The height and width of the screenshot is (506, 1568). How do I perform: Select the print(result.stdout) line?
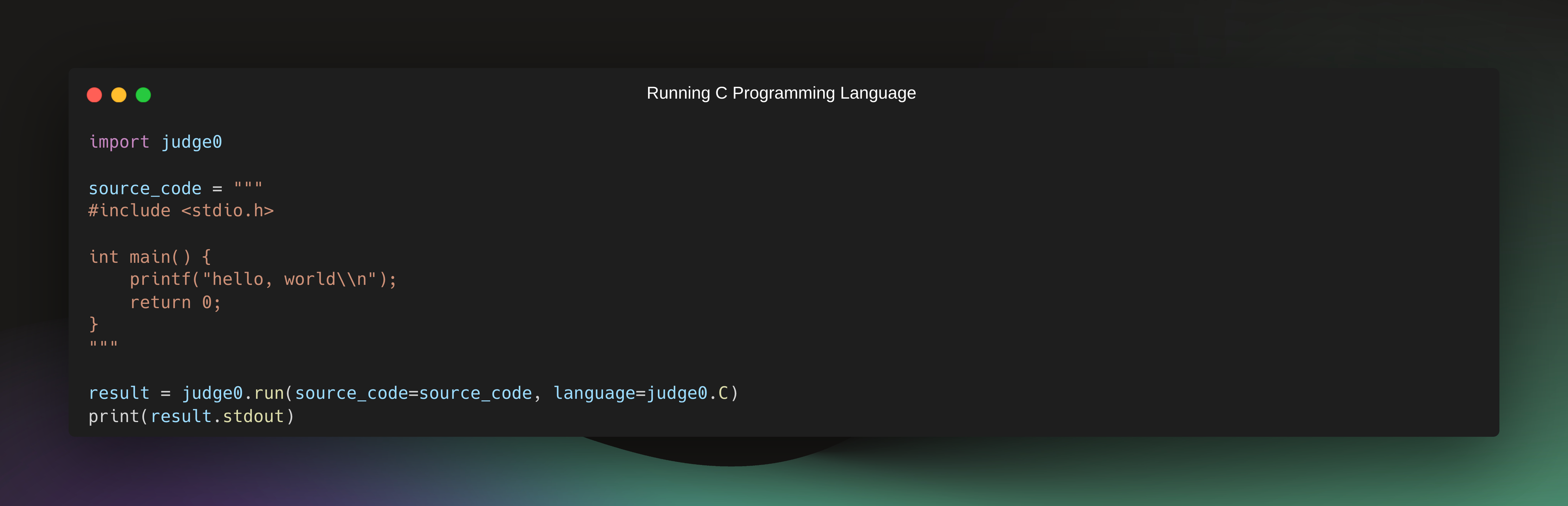[191, 416]
